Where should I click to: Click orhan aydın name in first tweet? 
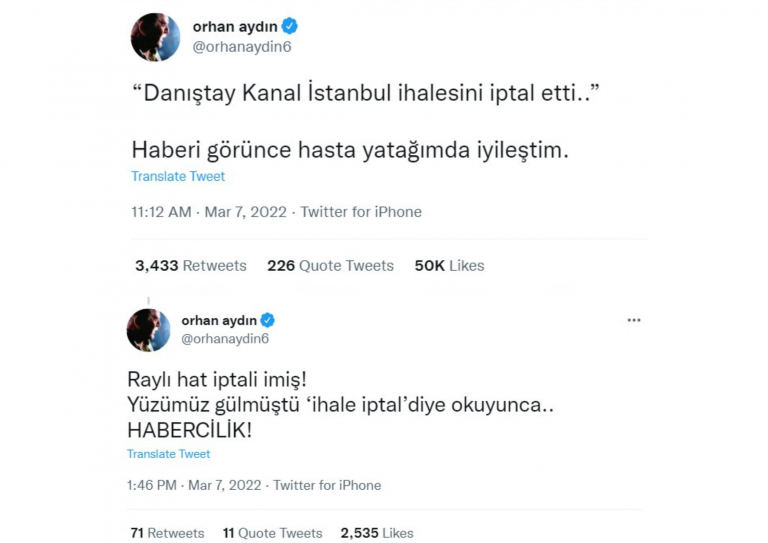click(x=235, y=26)
